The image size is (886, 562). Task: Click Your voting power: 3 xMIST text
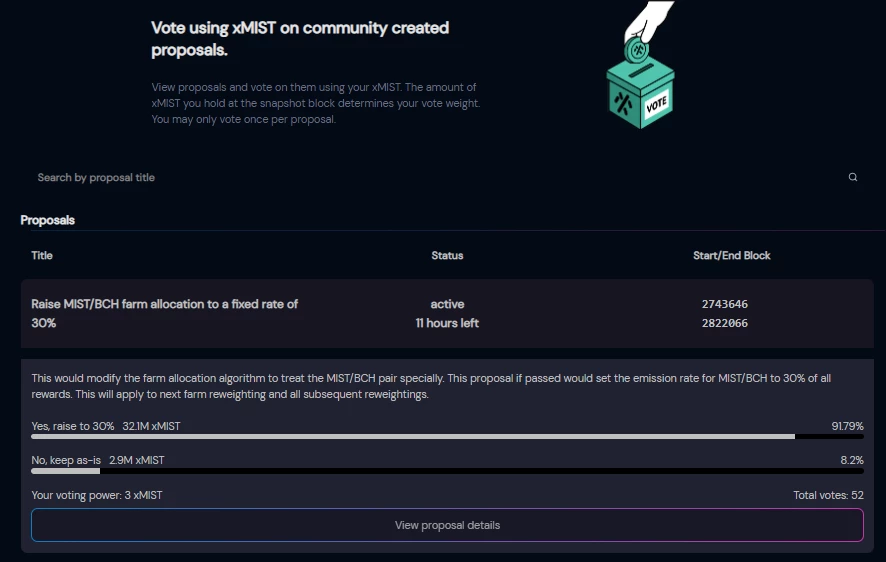(97, 495)
